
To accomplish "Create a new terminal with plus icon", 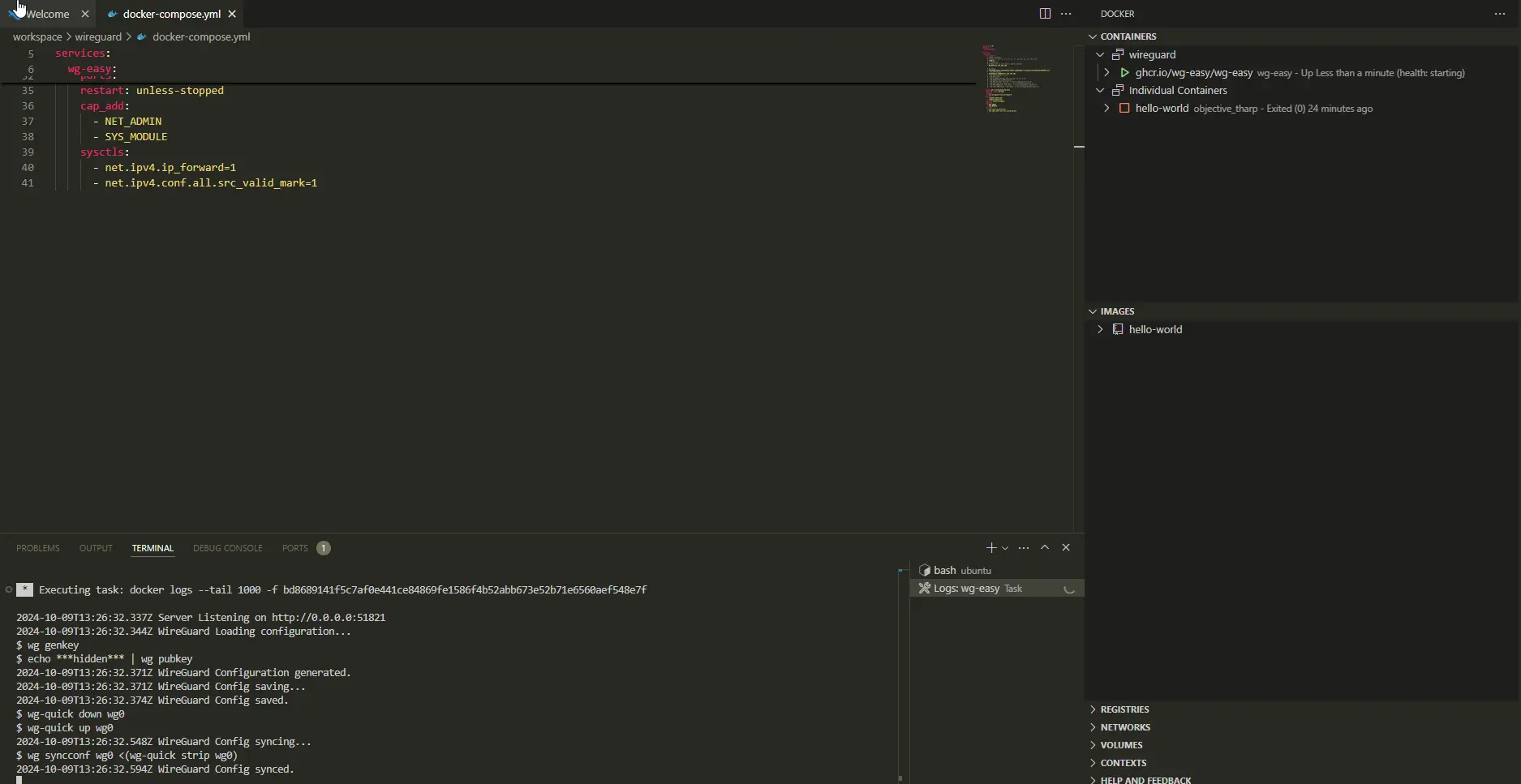I will 990,548.
